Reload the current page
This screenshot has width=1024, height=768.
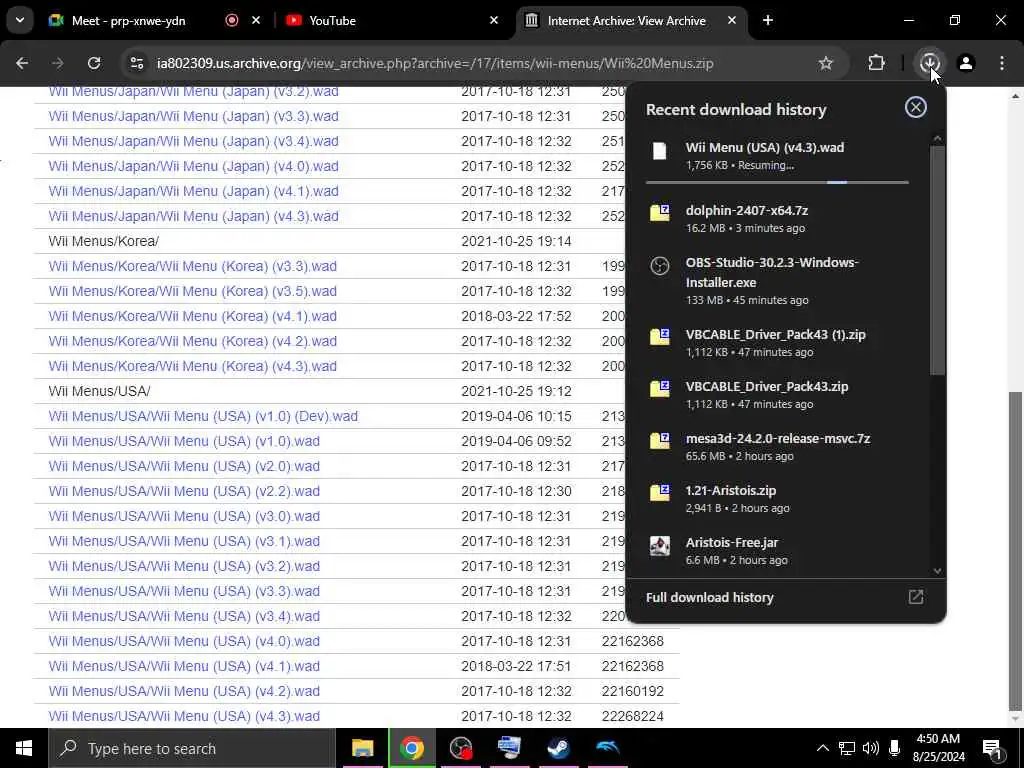click(x=94, y=63)
